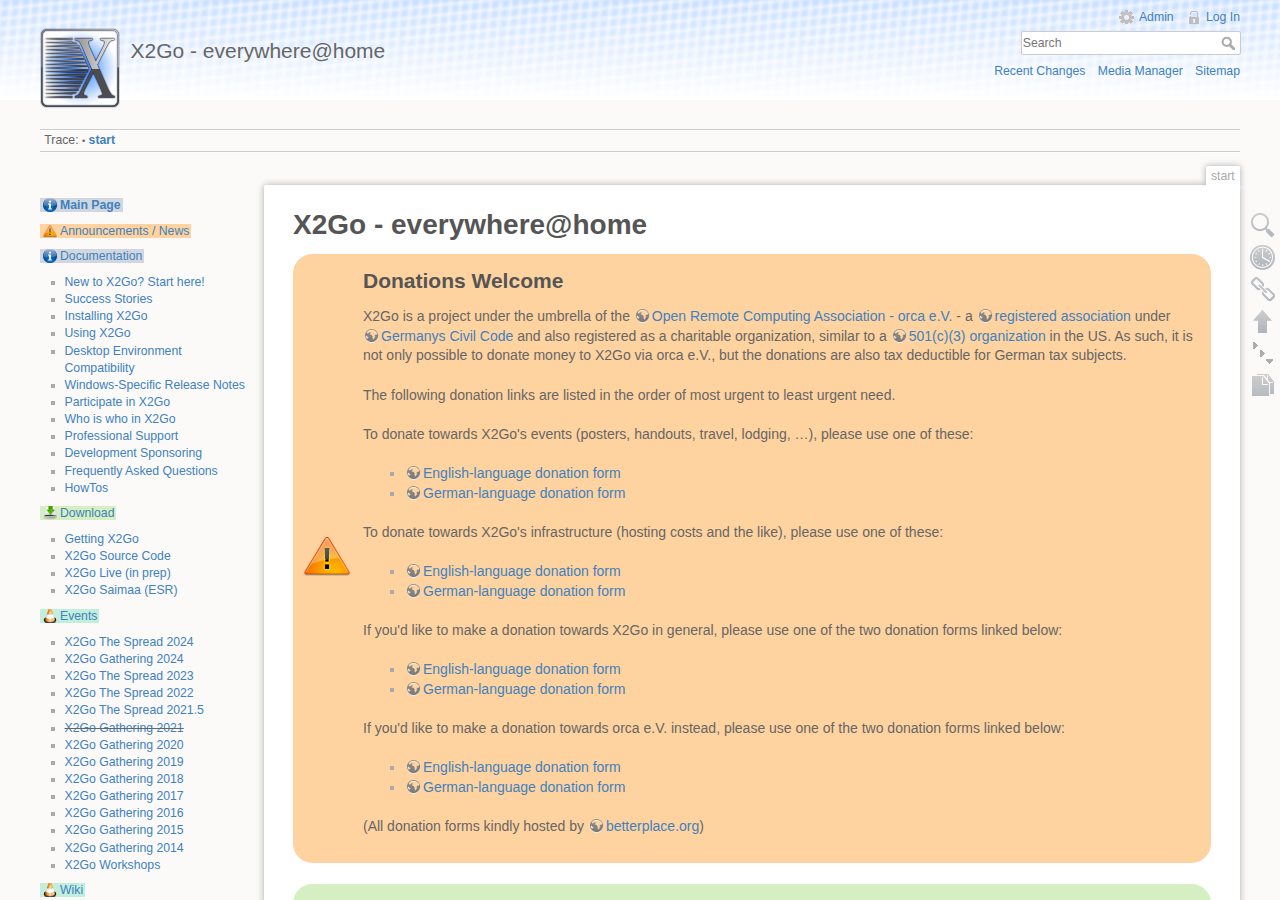The image size is (1280, 900).
Task: Open the Admin gear link
Action: pyautogui.click(x=1146, y=17)
